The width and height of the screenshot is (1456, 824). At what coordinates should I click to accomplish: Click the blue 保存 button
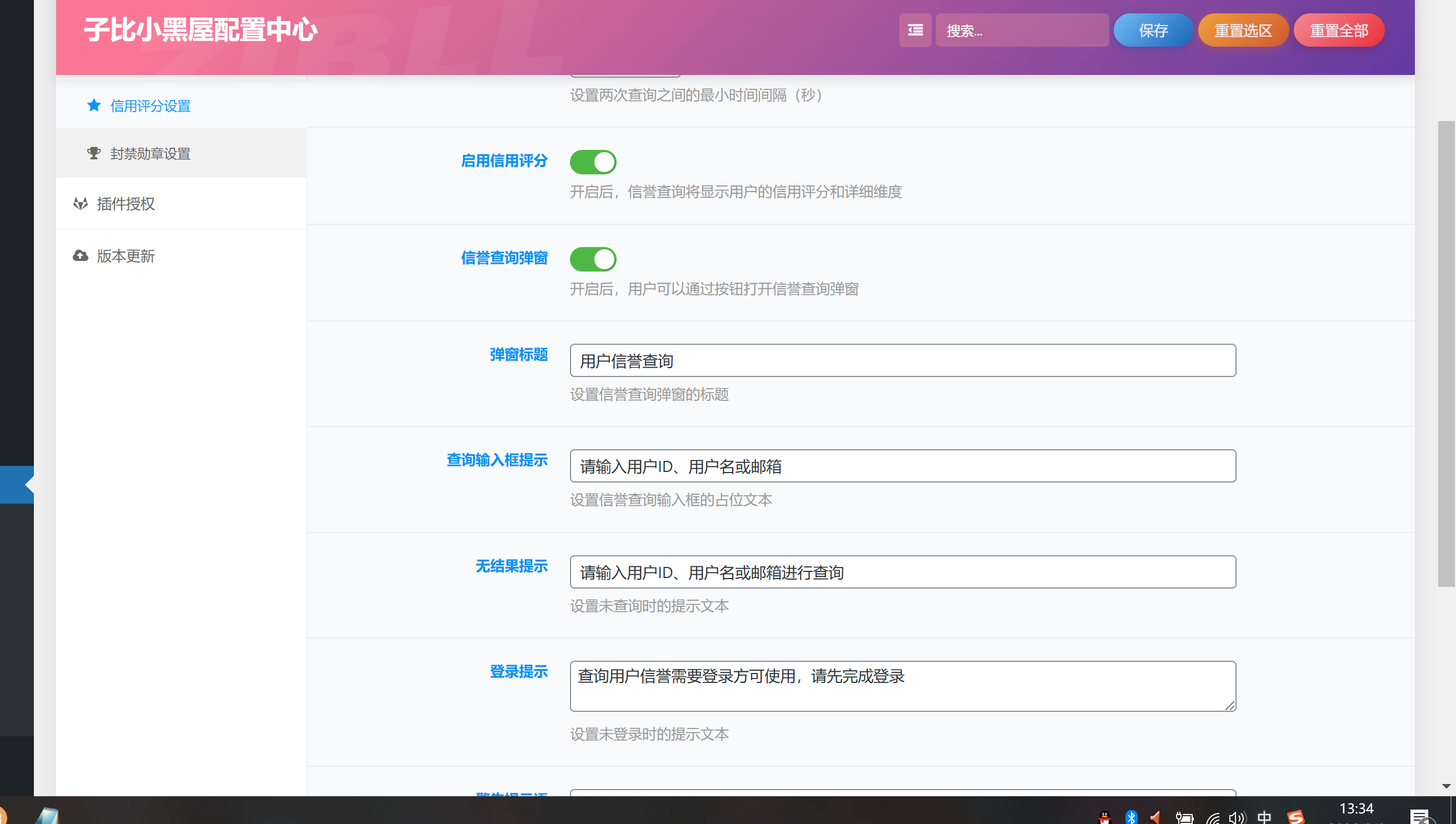click(x=1153, y=30)
